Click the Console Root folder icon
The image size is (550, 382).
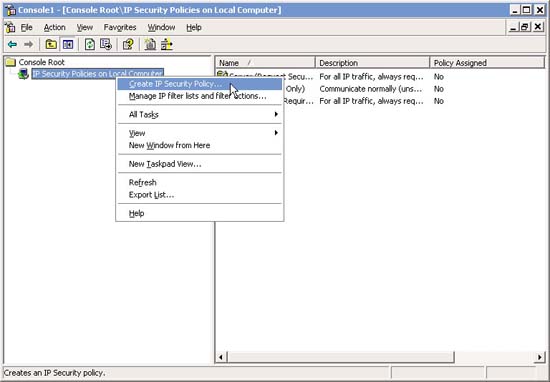click(11, 62)
